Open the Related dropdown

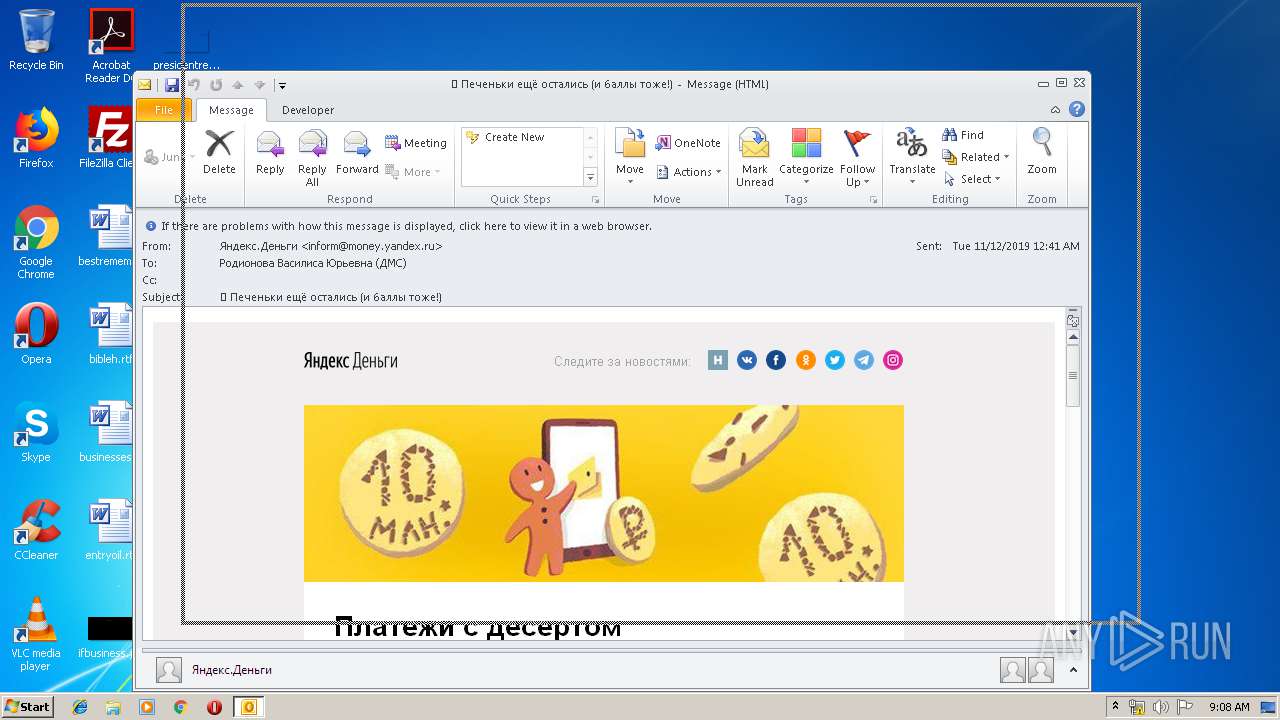tap(976, 157)
